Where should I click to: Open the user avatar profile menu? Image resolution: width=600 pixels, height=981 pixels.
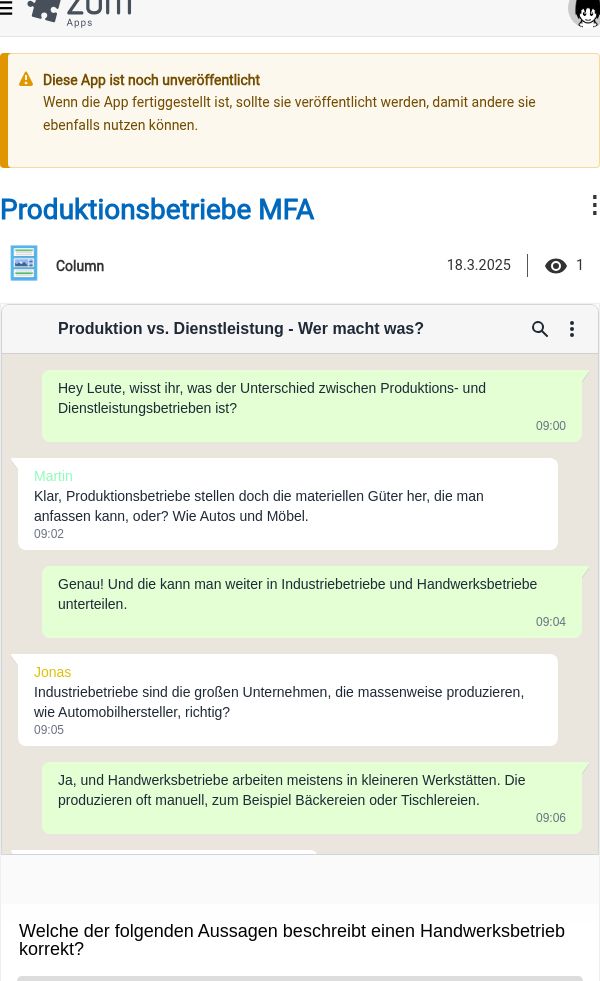(586, 13)
